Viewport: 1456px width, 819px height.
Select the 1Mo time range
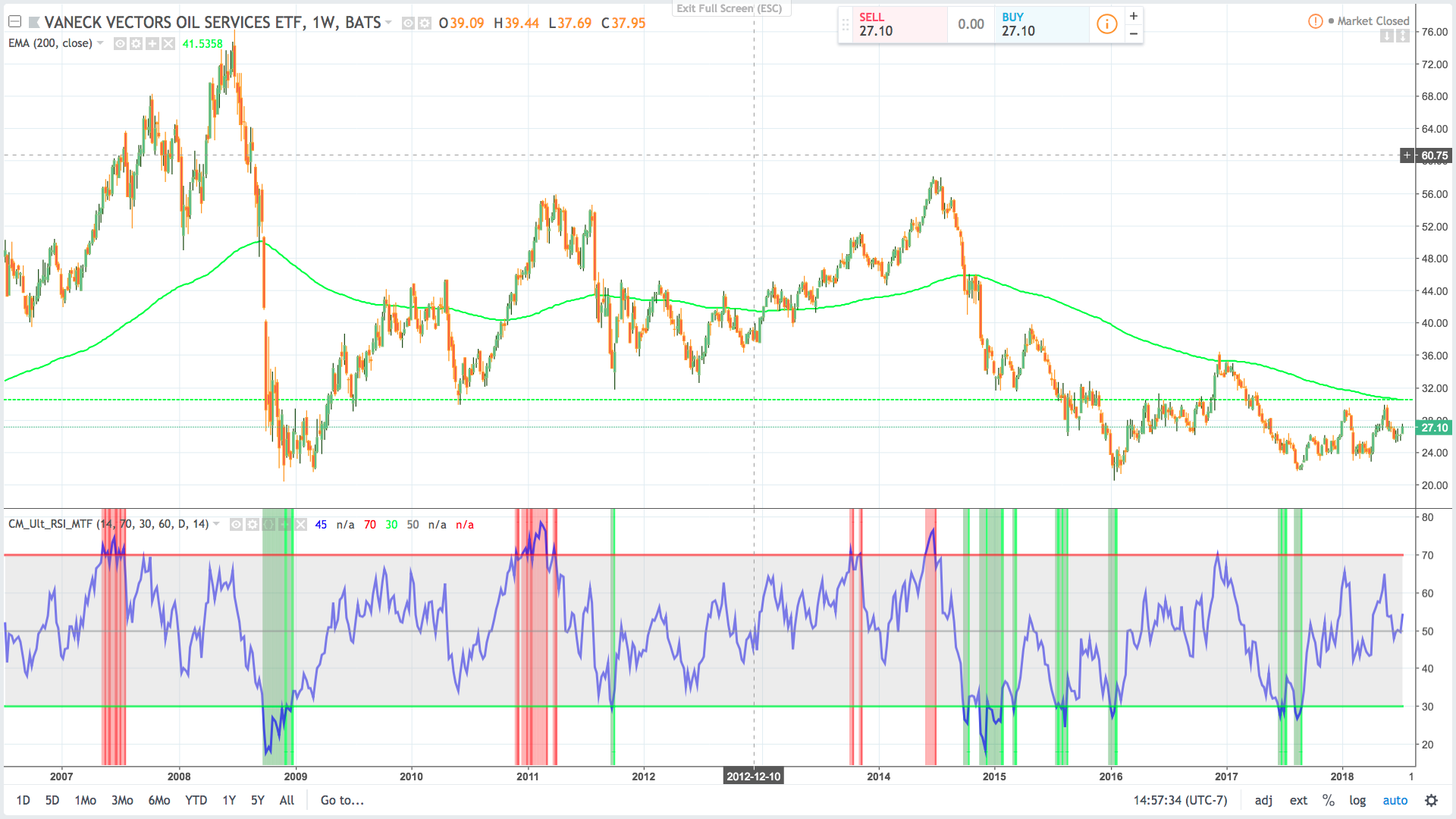tap(85, 801)
